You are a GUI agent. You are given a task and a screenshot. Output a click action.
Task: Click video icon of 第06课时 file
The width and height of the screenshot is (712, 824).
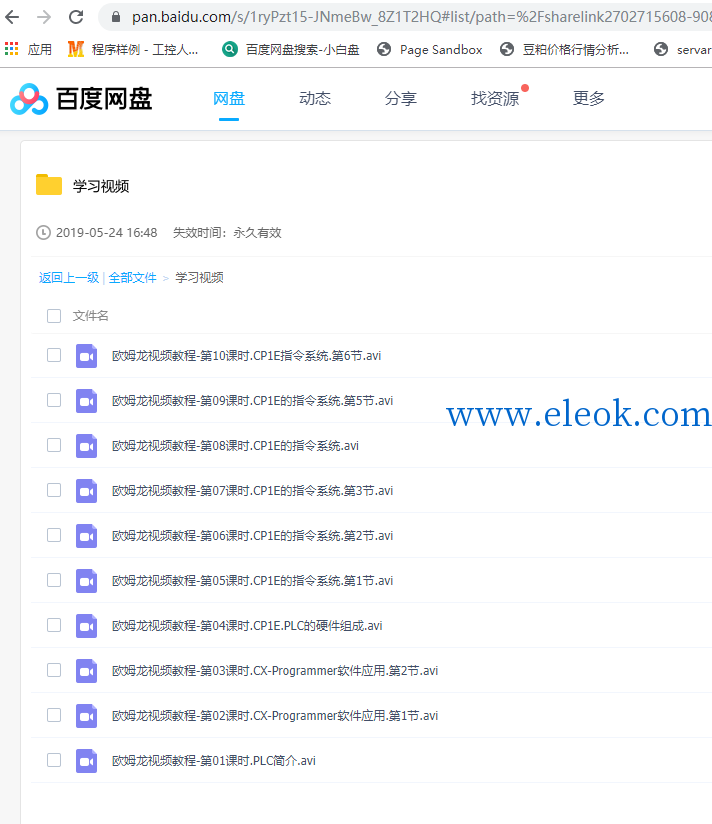(86, 535)
